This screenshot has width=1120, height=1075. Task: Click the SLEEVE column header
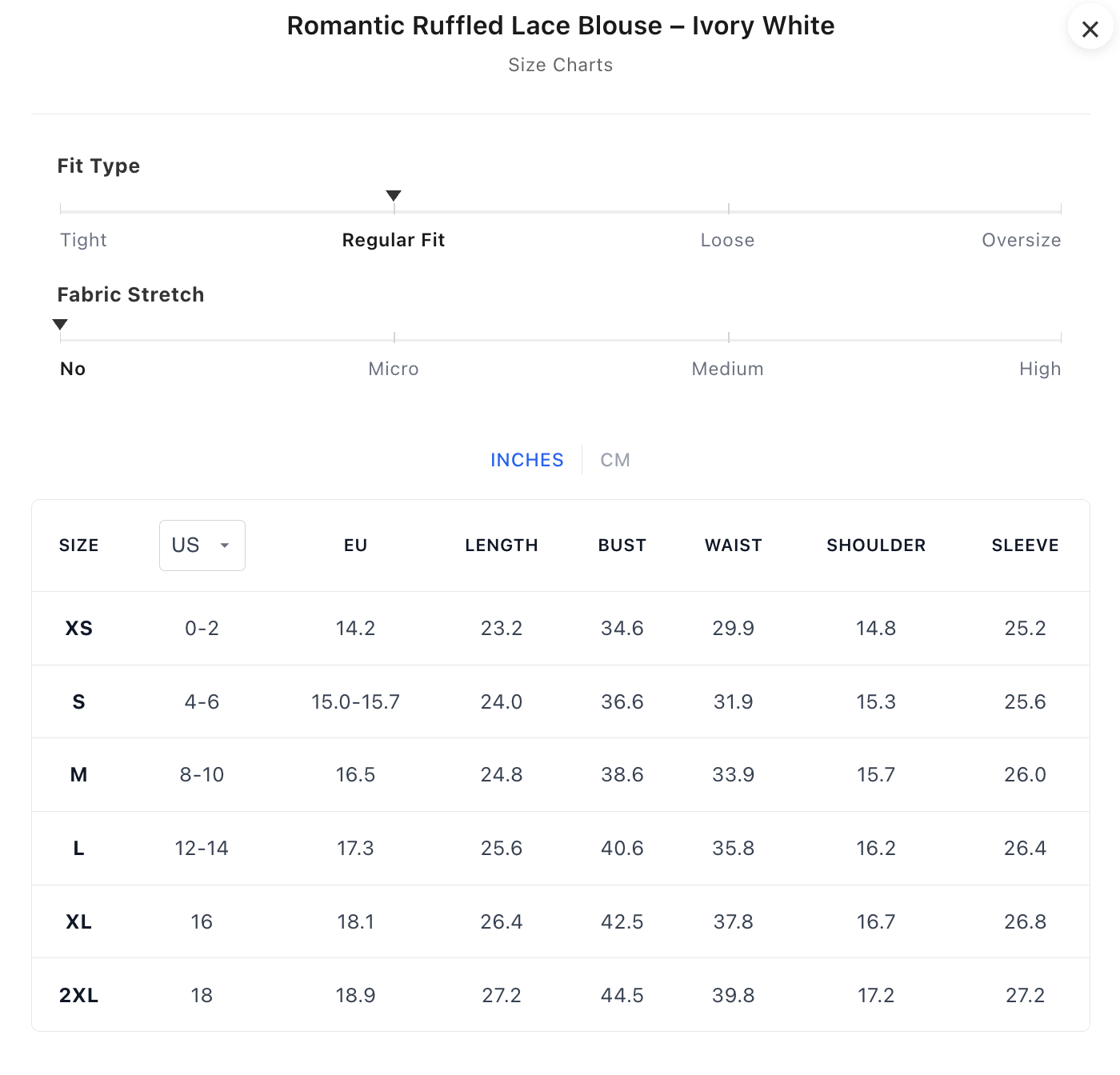point(1025,545)
